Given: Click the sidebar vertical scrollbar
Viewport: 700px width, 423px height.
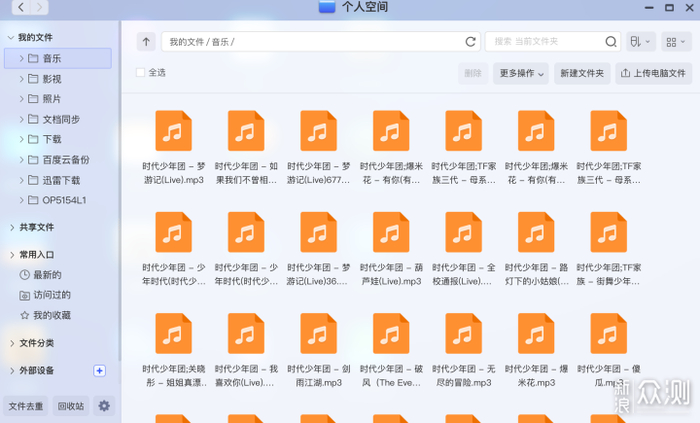Looking at the screenshot, I should [x=119, y=192].
